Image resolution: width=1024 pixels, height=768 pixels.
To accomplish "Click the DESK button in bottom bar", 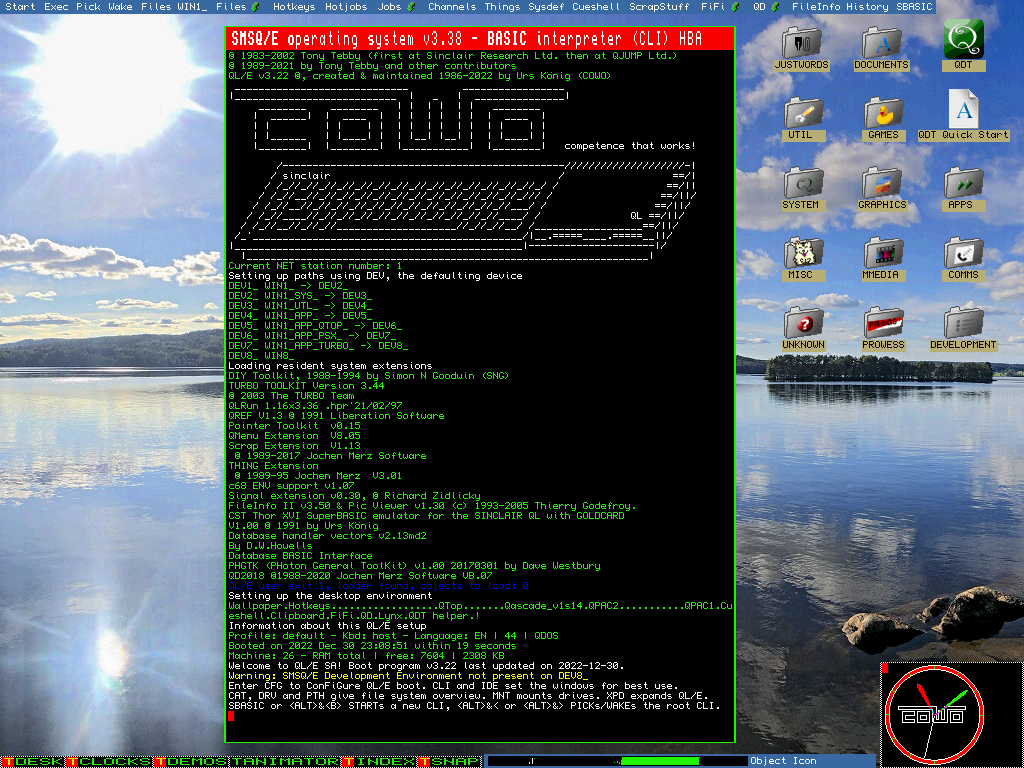I will pyautogui.click(x=33, y=761).
